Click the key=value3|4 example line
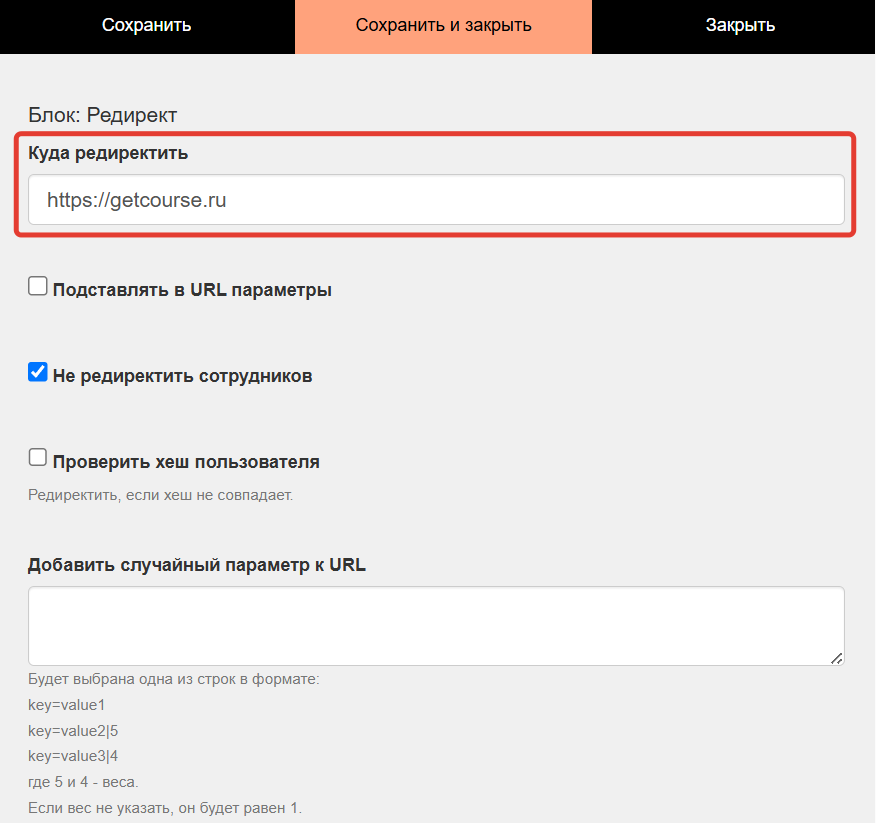Viewport: 876px width, 823px height. [73, 756]
